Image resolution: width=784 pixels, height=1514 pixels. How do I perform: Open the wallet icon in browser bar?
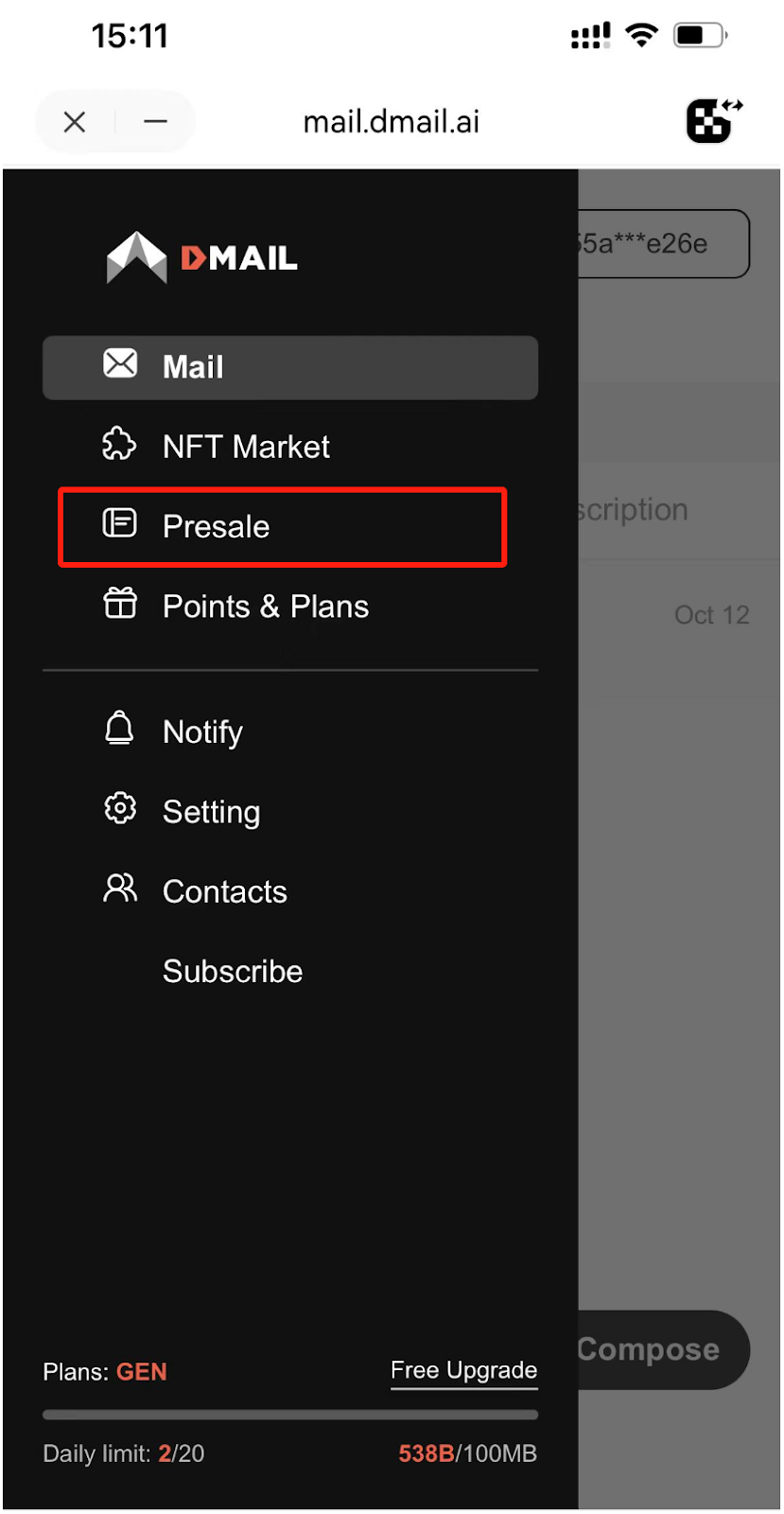[x=714, y=120]
